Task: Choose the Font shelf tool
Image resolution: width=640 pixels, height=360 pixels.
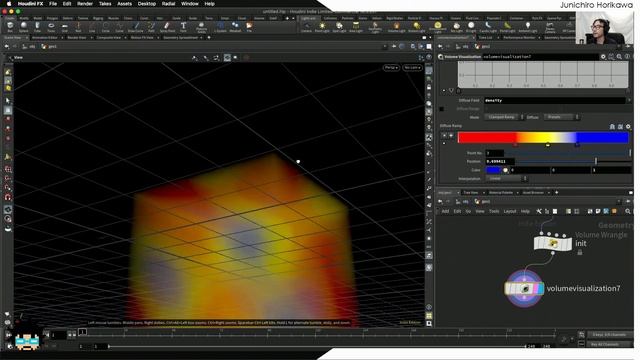Action: 183,27
